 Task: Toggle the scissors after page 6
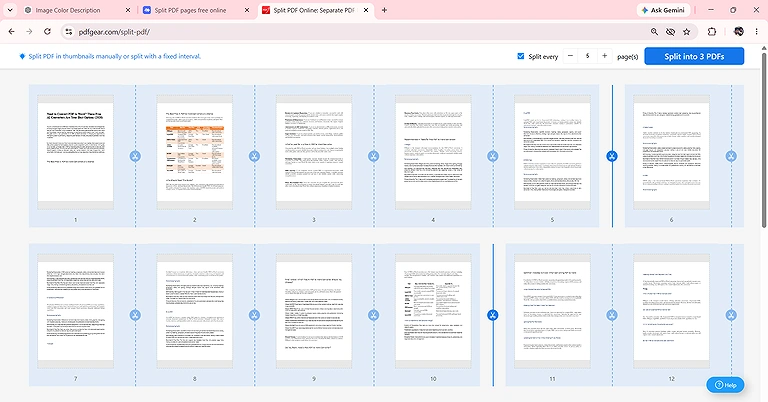click(731, 156)
